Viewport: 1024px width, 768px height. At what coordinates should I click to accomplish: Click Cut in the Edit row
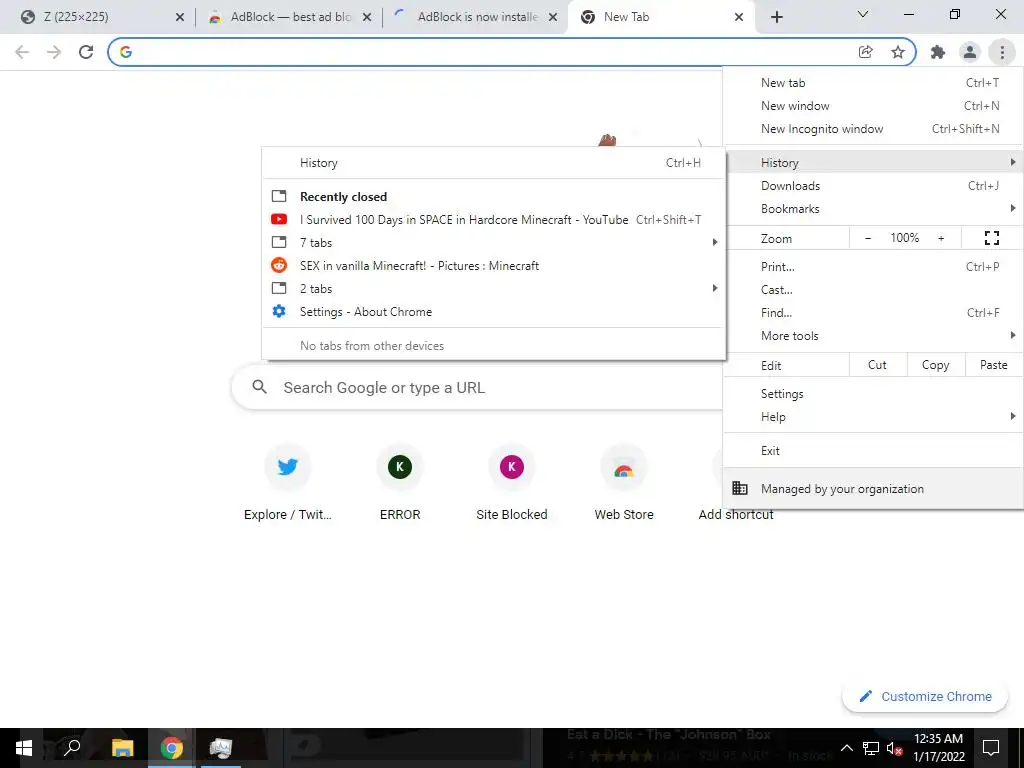tap(878, 365)
